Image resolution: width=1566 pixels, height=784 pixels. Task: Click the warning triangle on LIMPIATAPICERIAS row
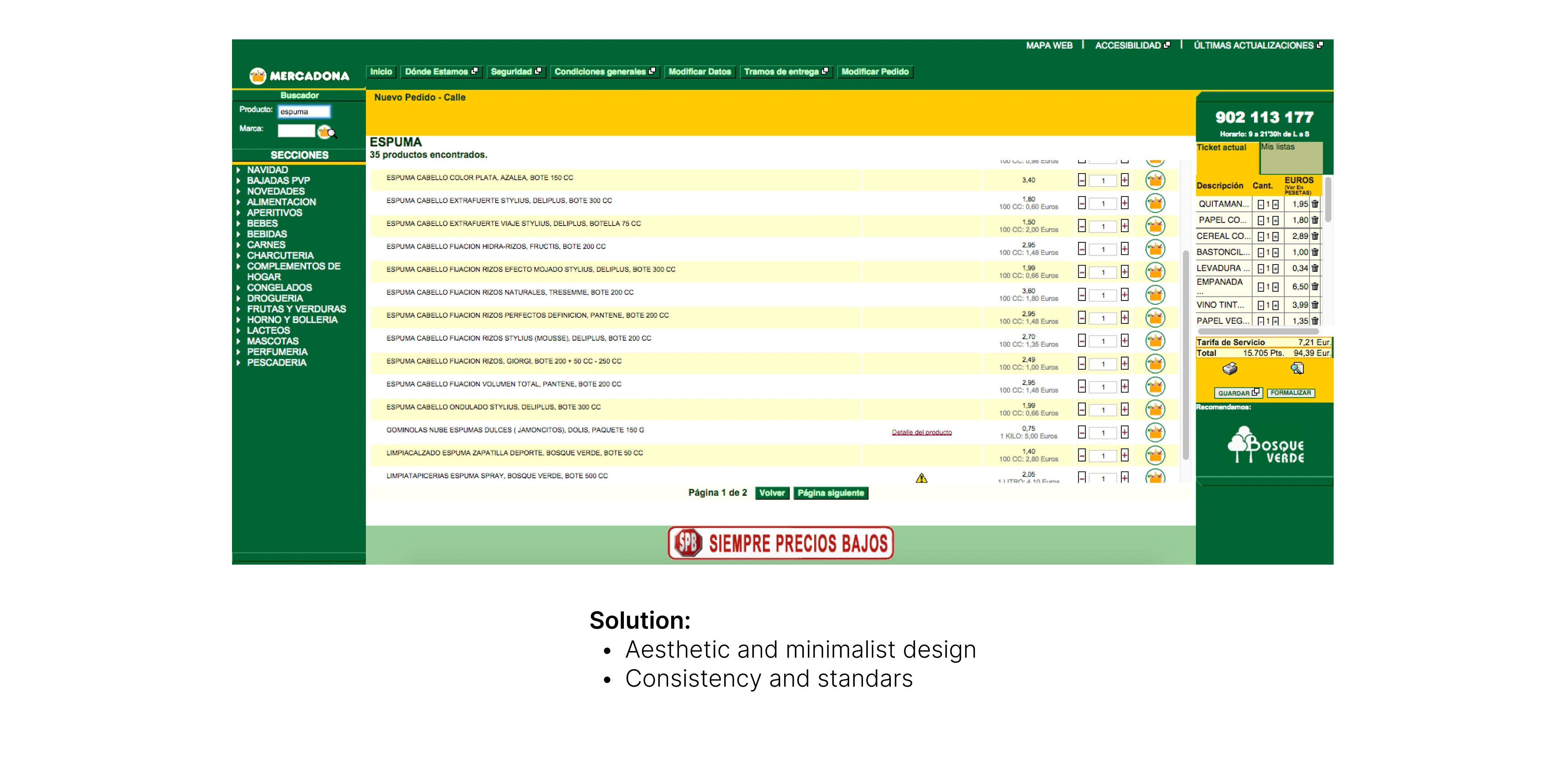point(921,478)
